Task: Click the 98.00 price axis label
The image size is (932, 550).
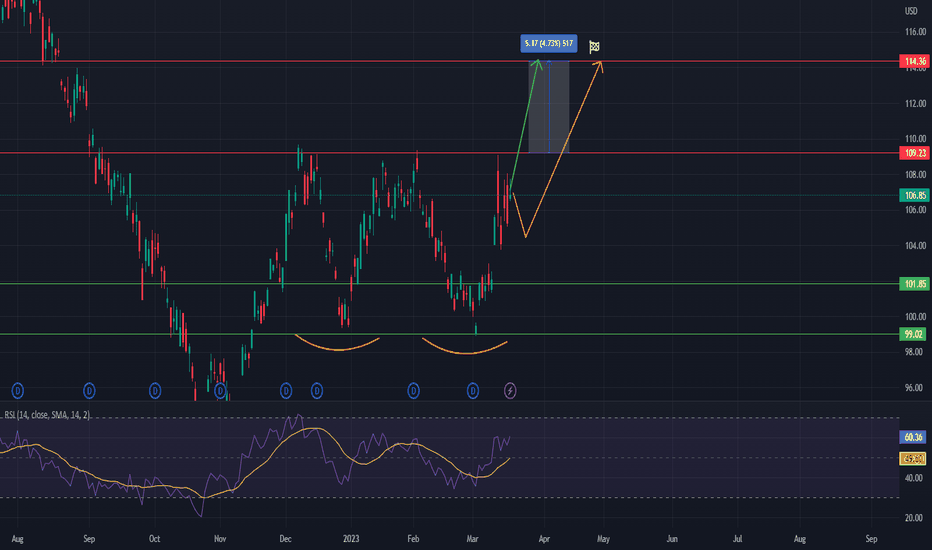Action: (x=914, y=352)
